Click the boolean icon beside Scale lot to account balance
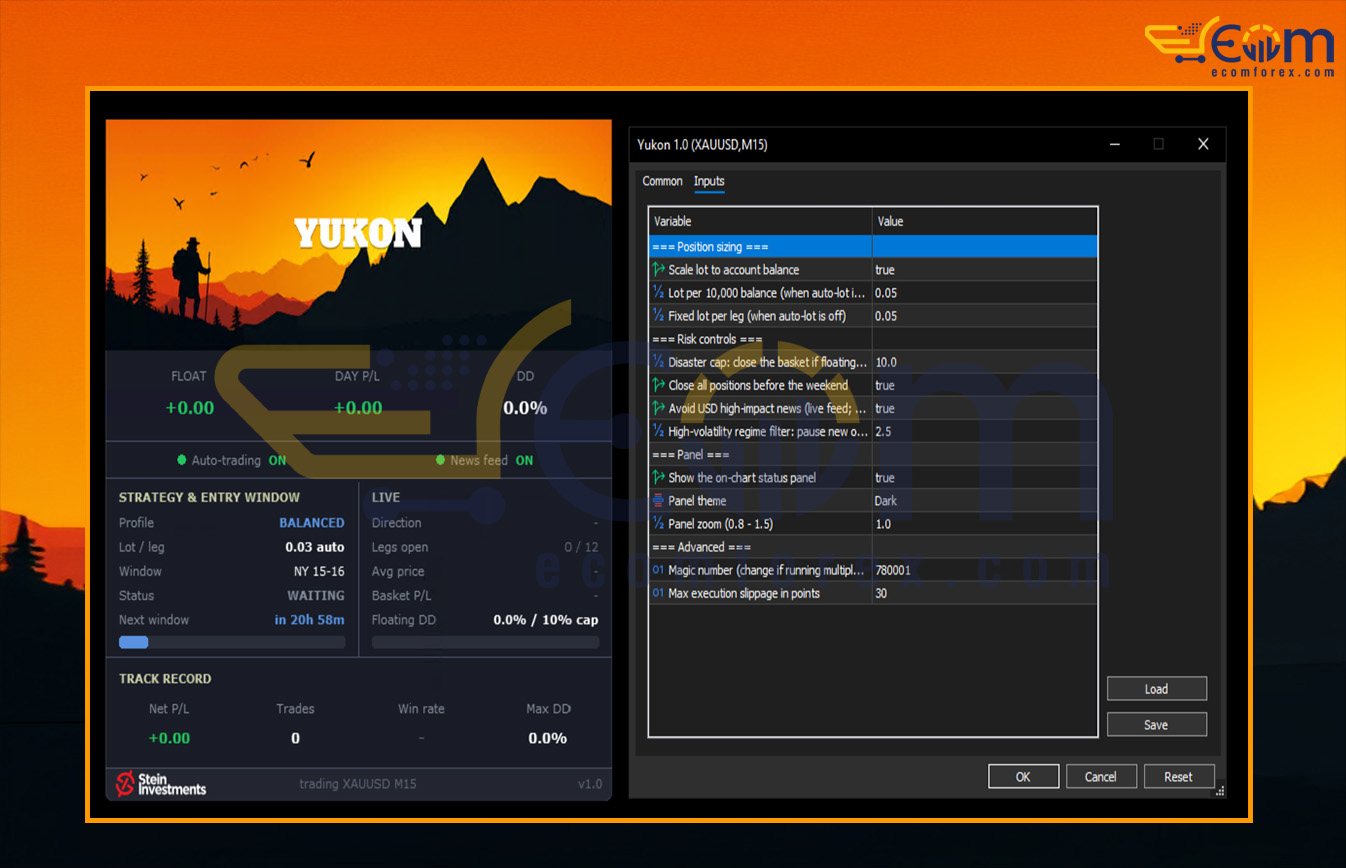1346x868 pixels. pyautogui.click(x=658, y=270)
